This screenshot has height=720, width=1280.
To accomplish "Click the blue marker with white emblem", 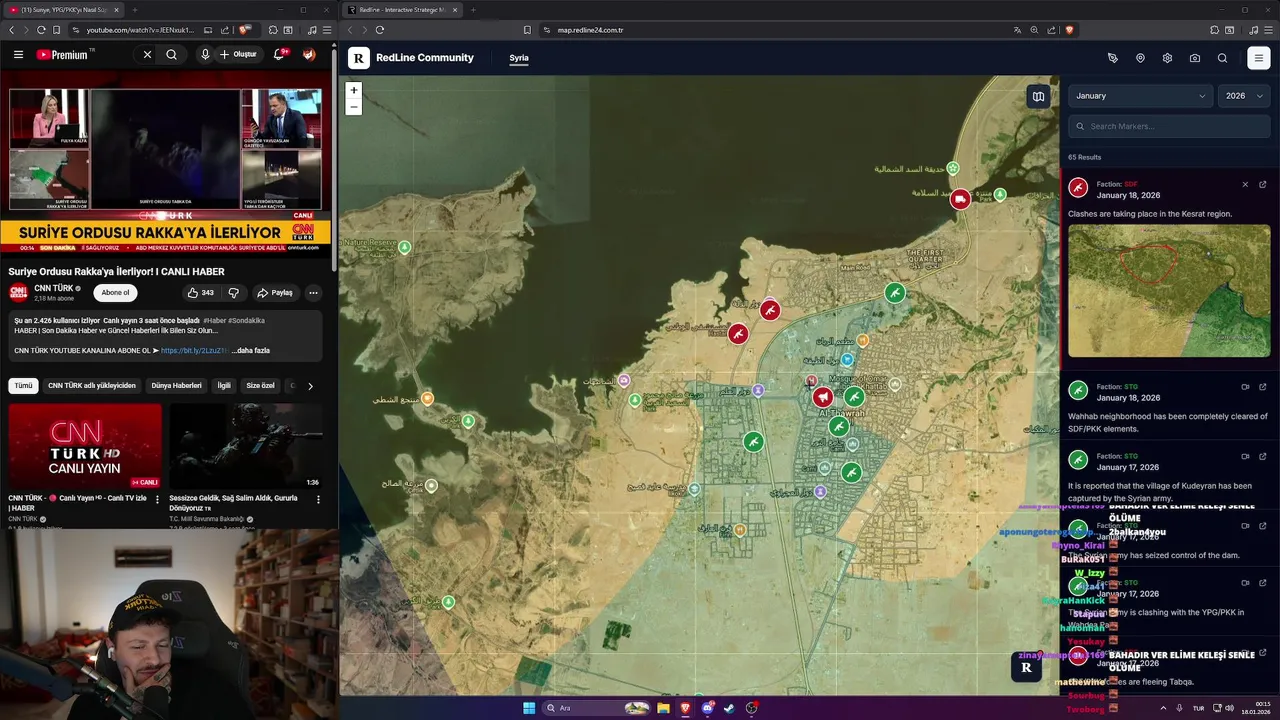I will tap(847, 360).
